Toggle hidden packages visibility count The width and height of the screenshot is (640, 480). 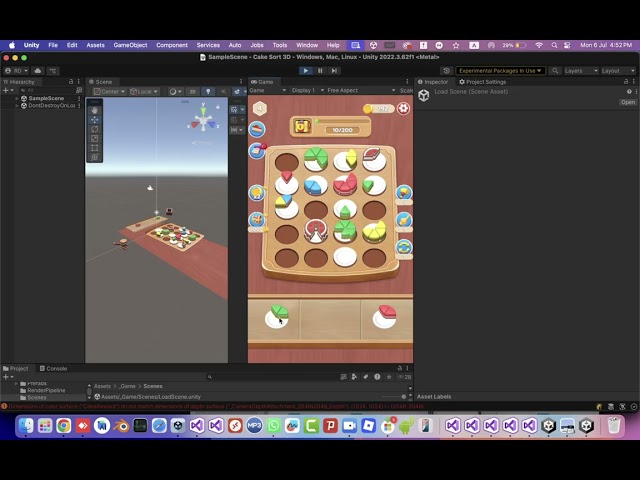[x=404, y=377]
